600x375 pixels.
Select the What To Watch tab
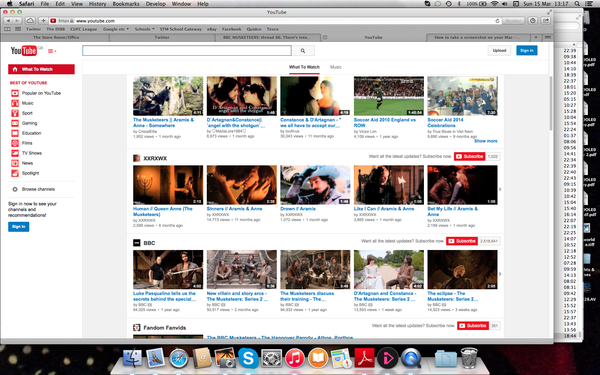[x=304, y=67]
